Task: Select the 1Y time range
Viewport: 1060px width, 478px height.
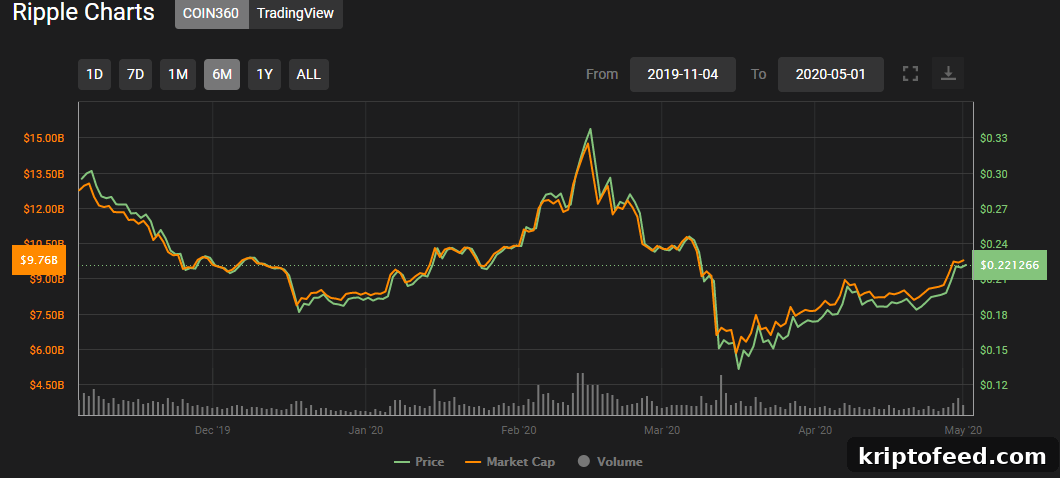Action: click(264, 74)
